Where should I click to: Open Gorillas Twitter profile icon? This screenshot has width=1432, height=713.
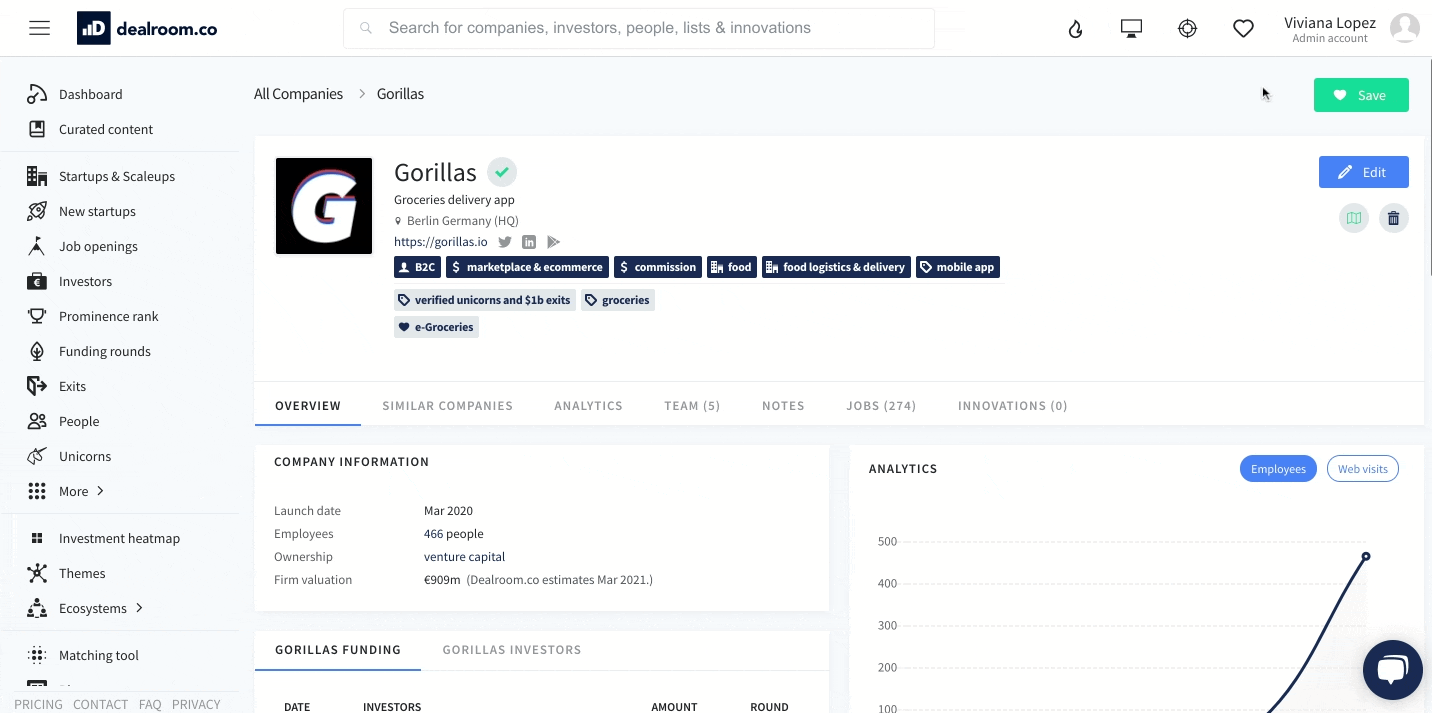[x=505, y=242]
